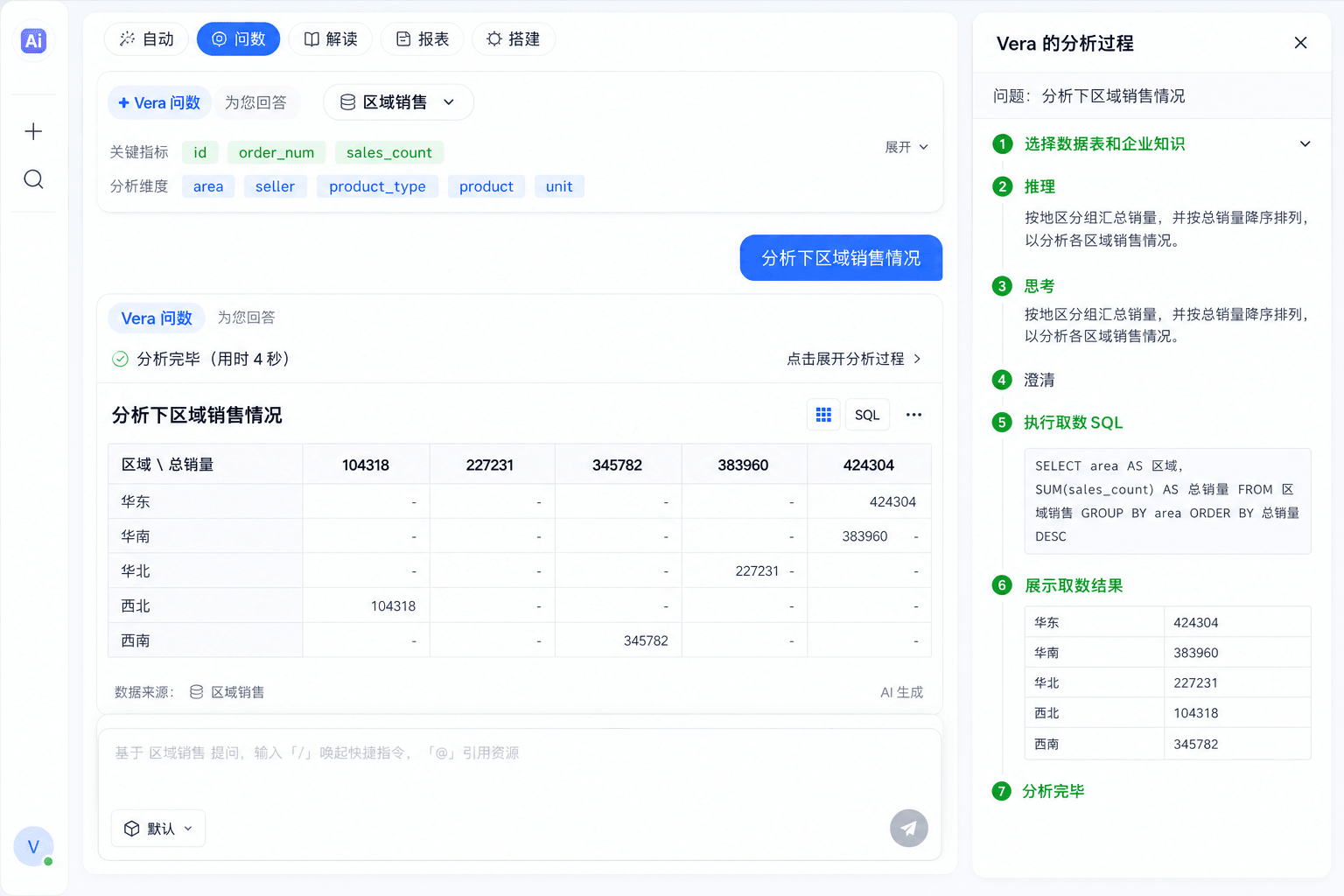Viewport: 1344px width, 896px height.
Task: Click the 424304 value in 华东 row
Action: (x=892, y=501)
